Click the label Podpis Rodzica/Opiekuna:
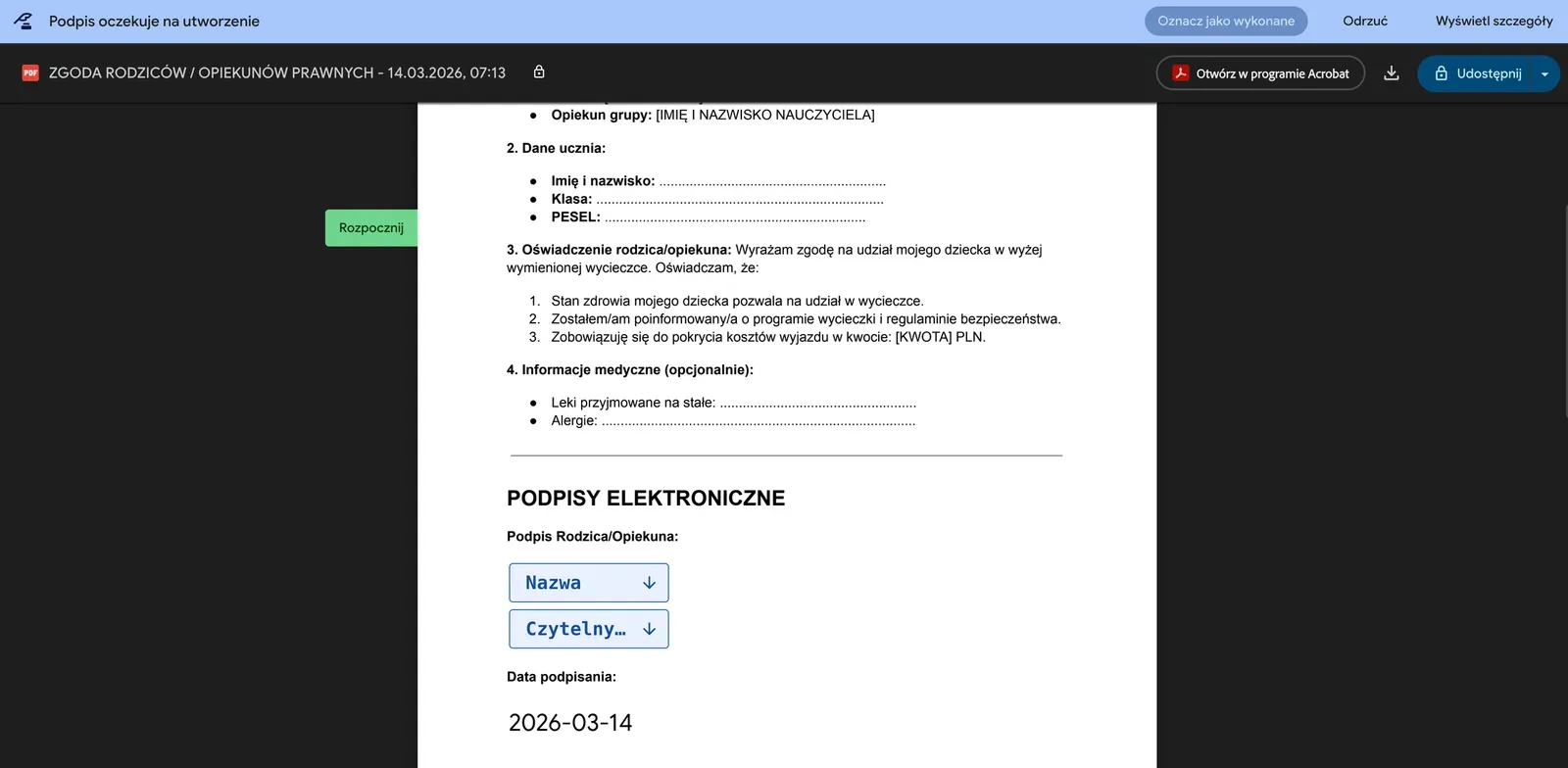 click(592, 537)
